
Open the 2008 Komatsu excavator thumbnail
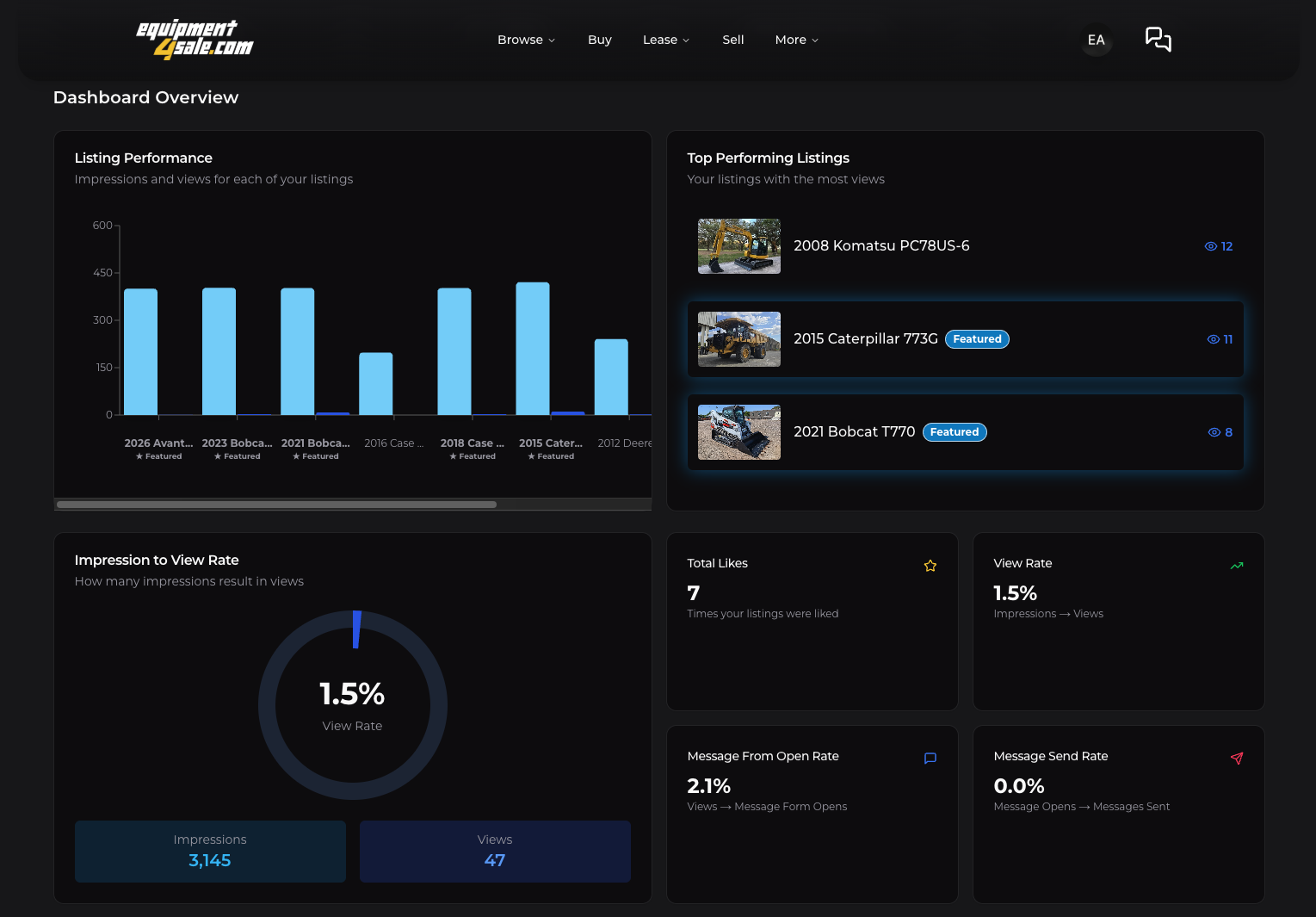click(x=738, y=246)
